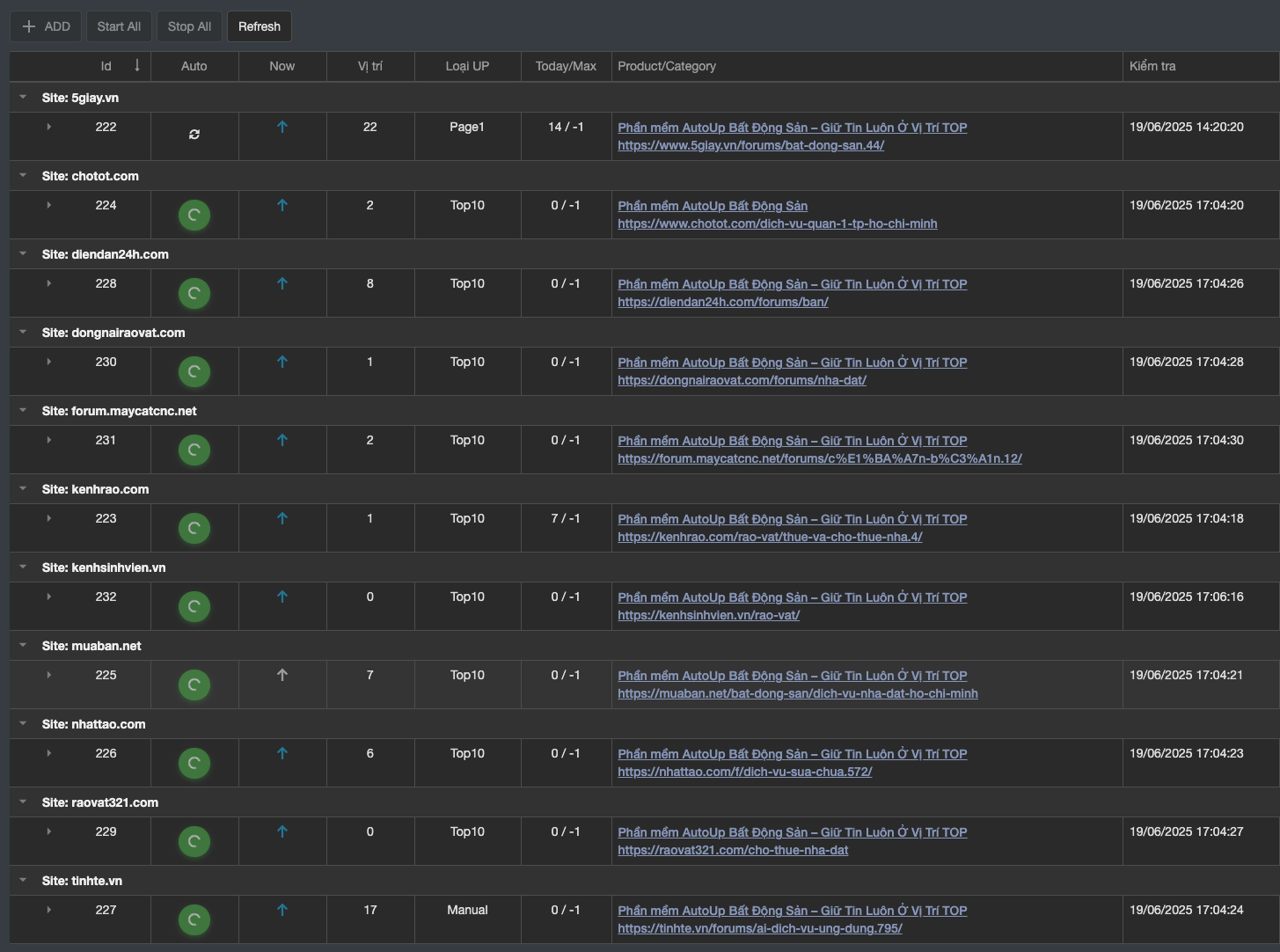Expand row 231 details chevron
Screen dimensions: 1280x952
pos(49,440)
